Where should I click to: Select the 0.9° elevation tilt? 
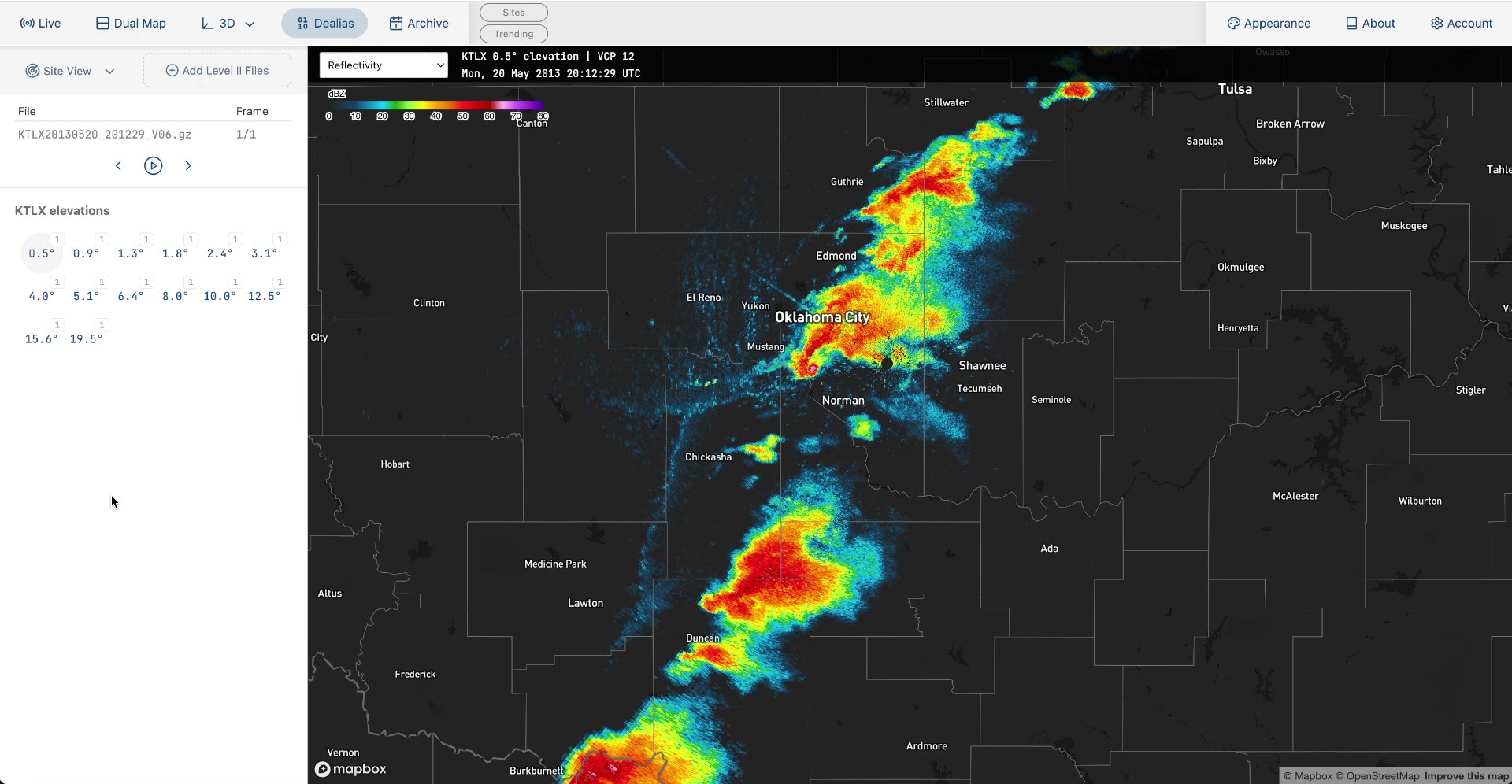coord(86,253)
